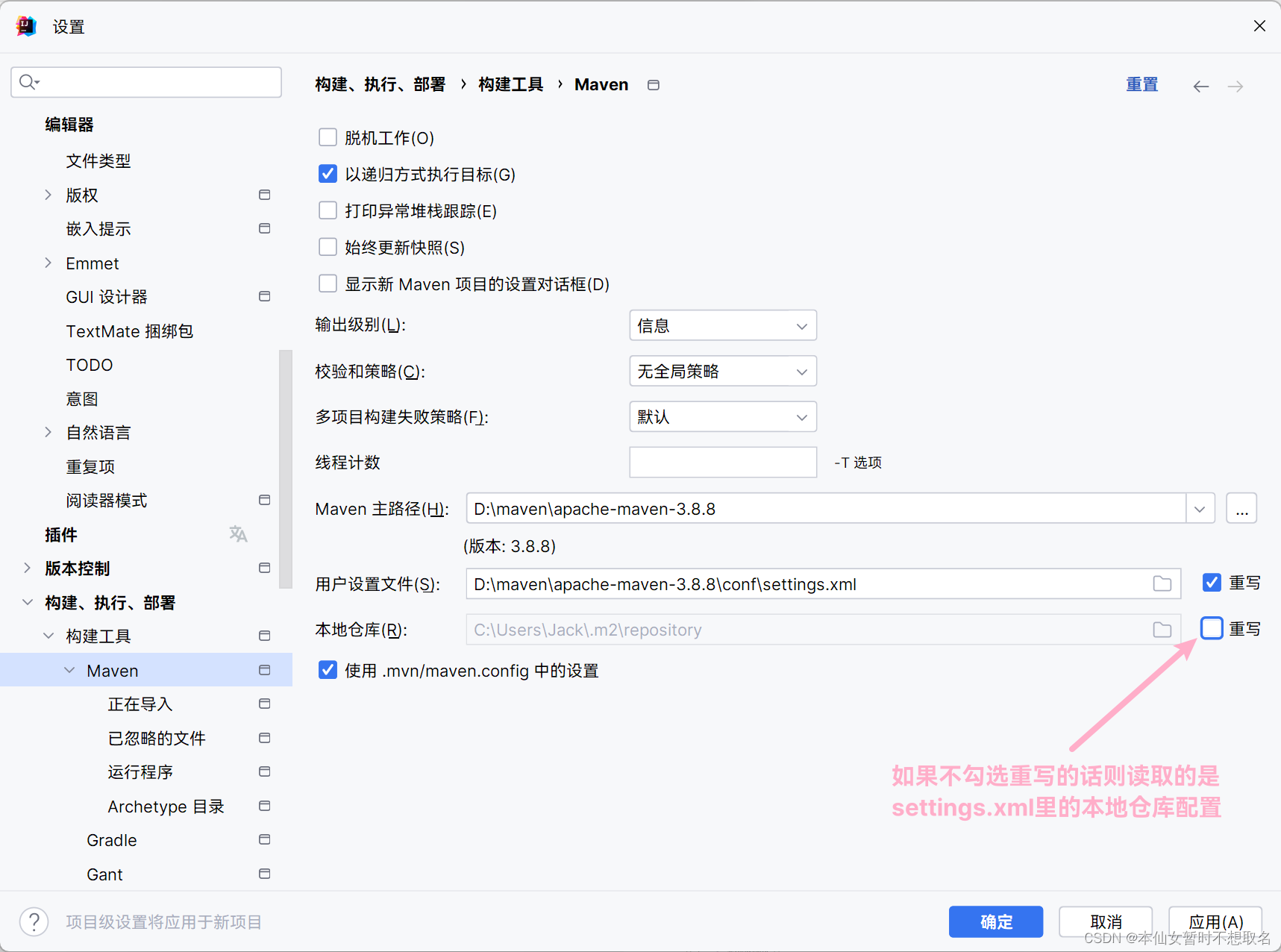
Task: Click the translate icon next to 插件
Action: 238,534
